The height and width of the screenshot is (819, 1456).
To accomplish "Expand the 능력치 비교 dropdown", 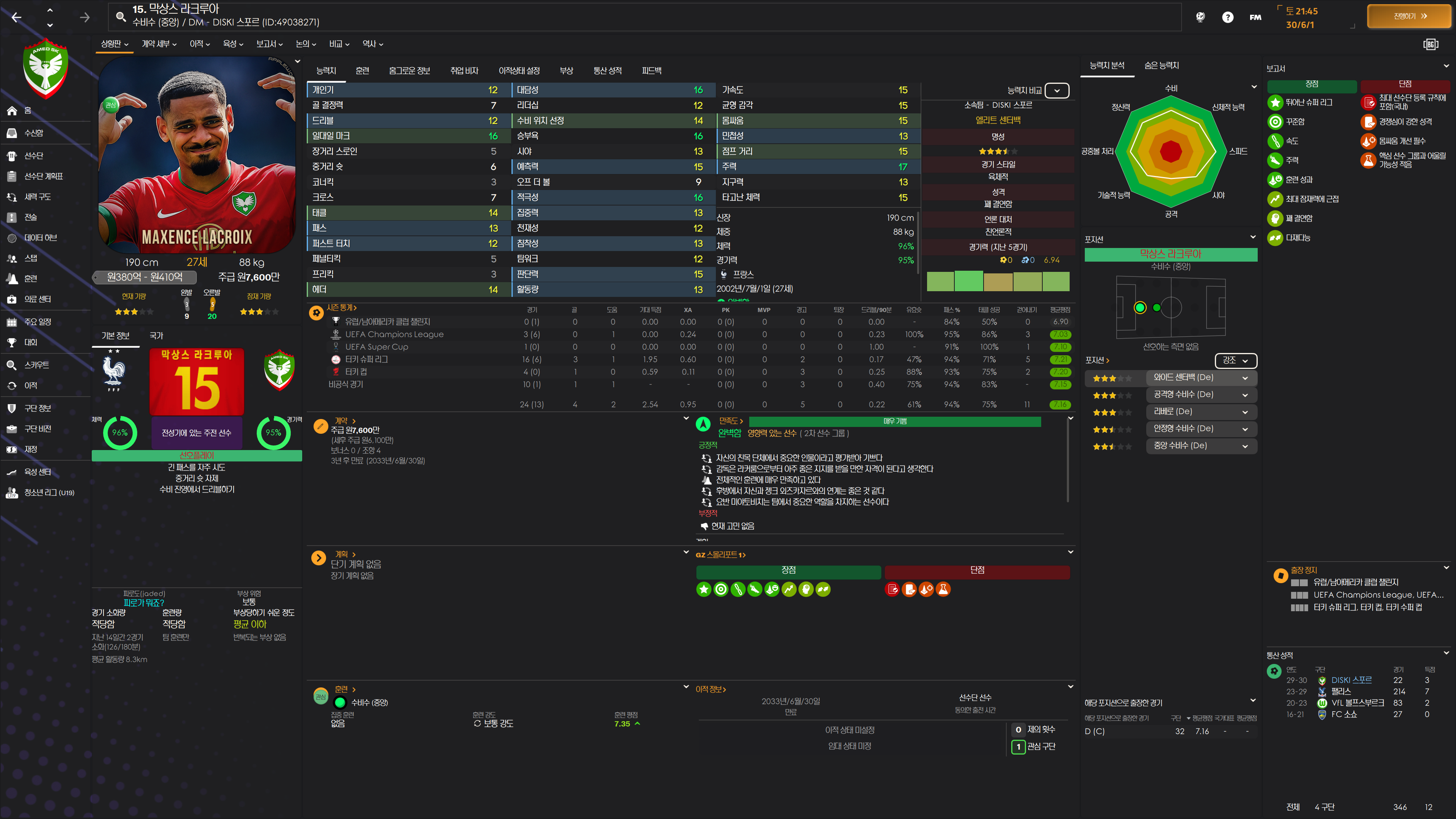I will 1056,91.
